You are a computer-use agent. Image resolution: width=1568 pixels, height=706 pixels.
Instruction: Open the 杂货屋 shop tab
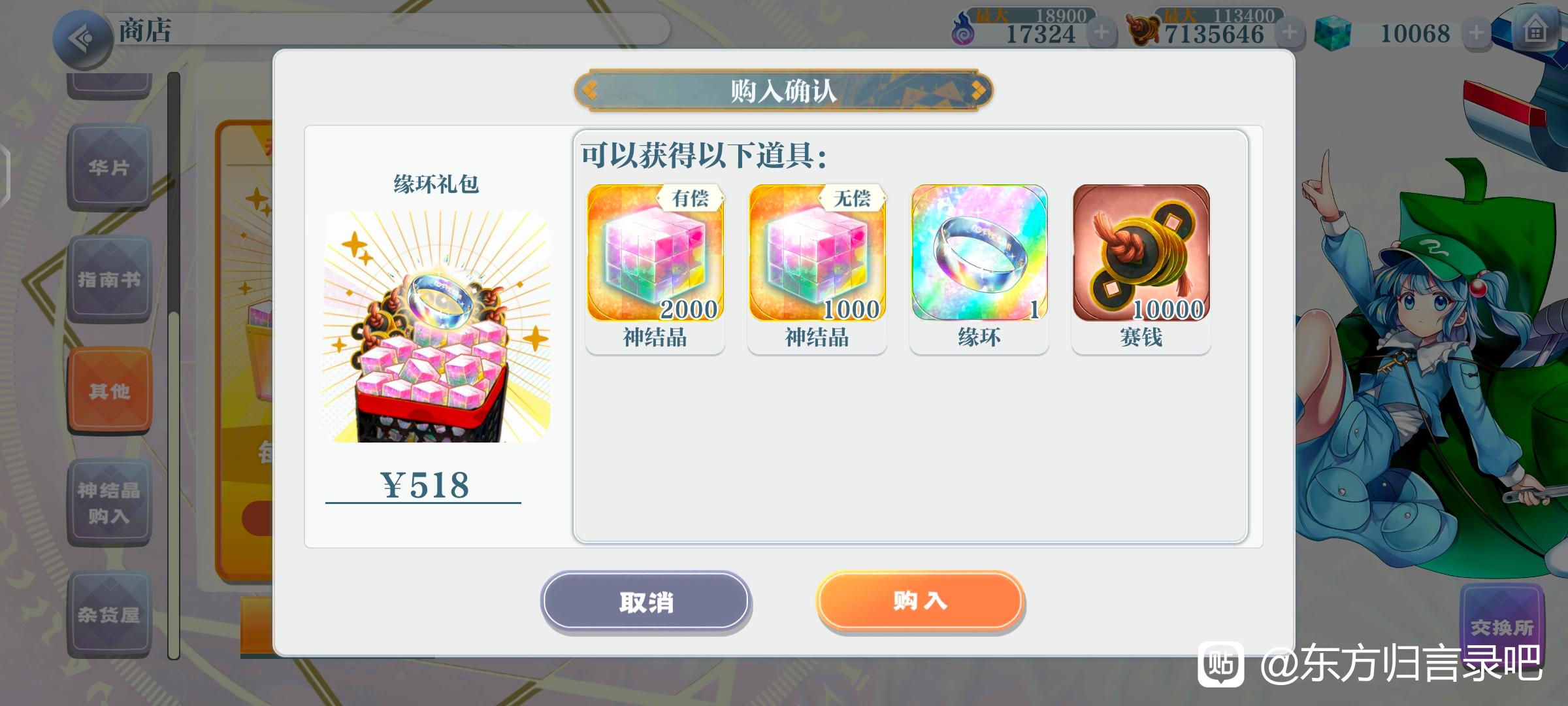pyautogui.click(x=109, y=614)
